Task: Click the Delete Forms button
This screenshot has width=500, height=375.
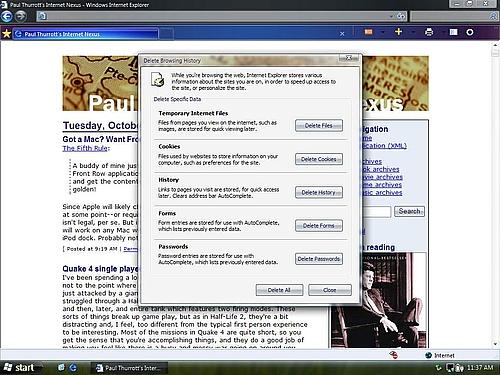Action: 319,226
